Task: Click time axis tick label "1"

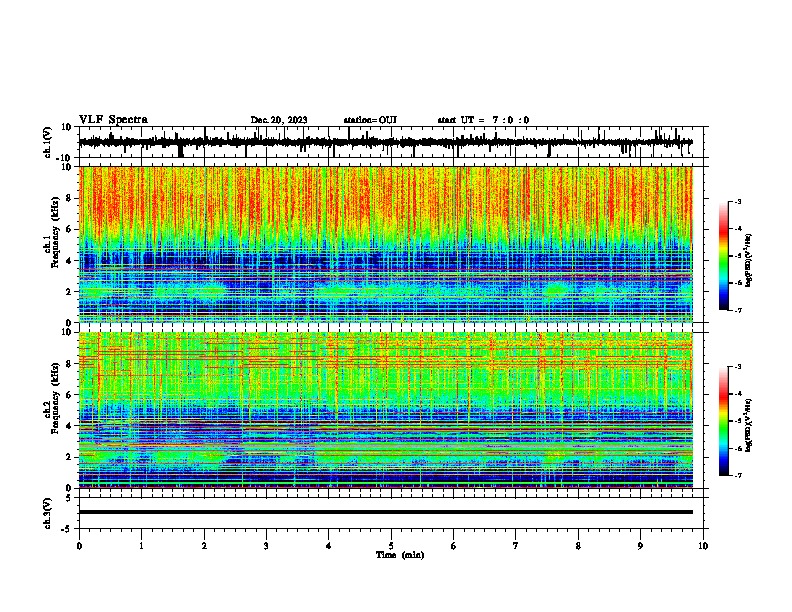Action: tap(141, 546)
